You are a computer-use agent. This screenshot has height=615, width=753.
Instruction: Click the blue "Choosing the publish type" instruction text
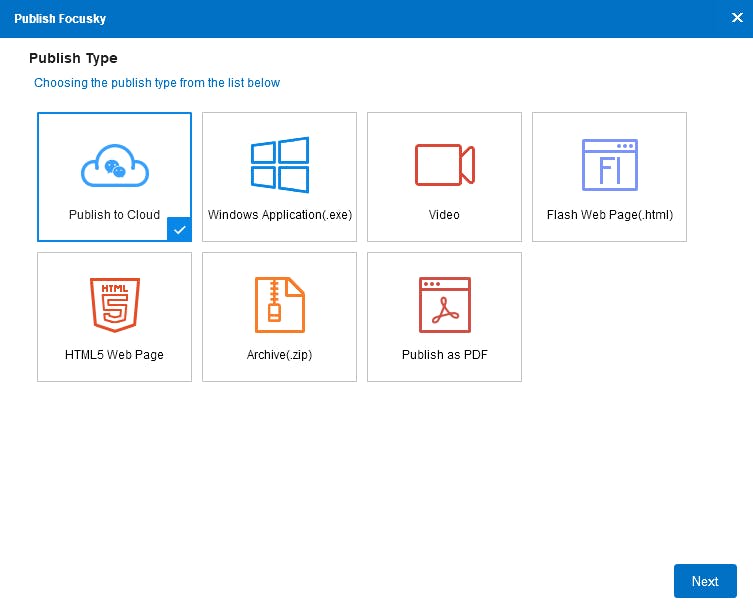click(x=157, y=83)
